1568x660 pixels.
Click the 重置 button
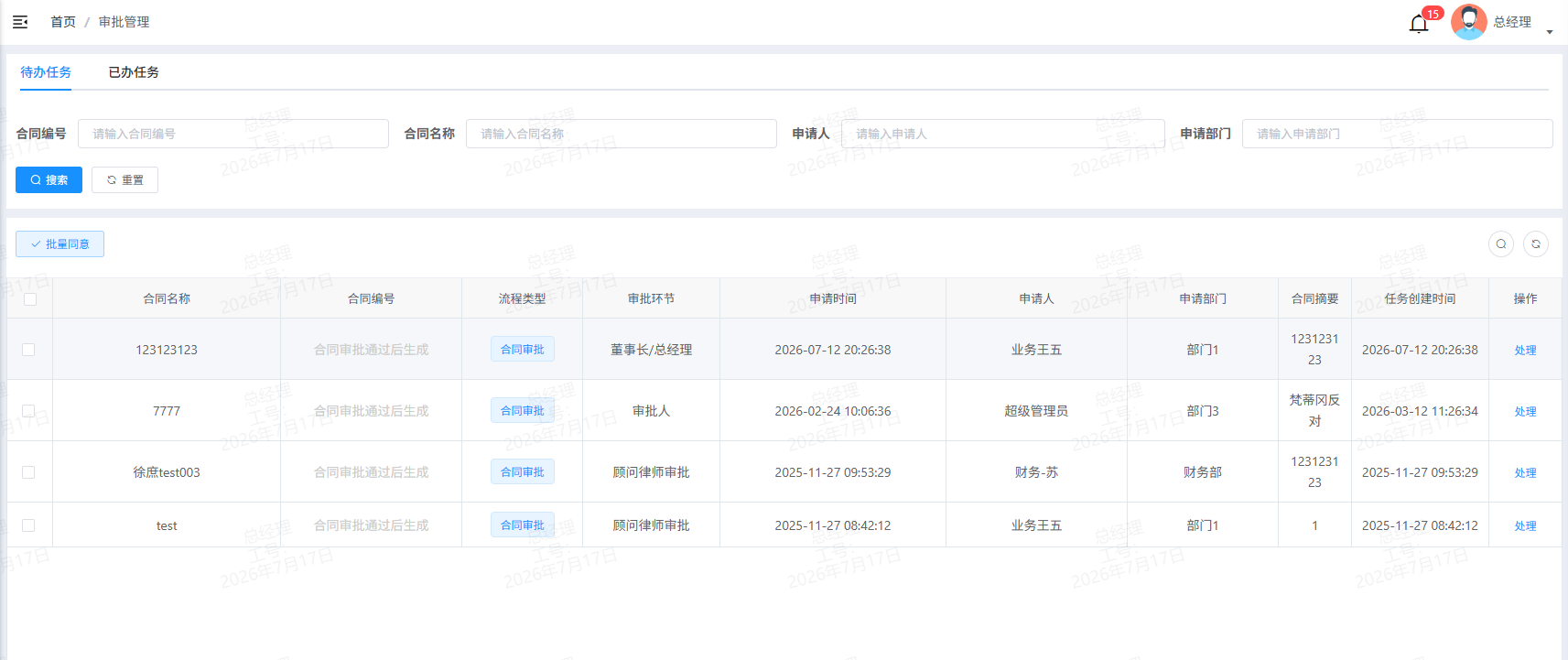click(124, 180)
